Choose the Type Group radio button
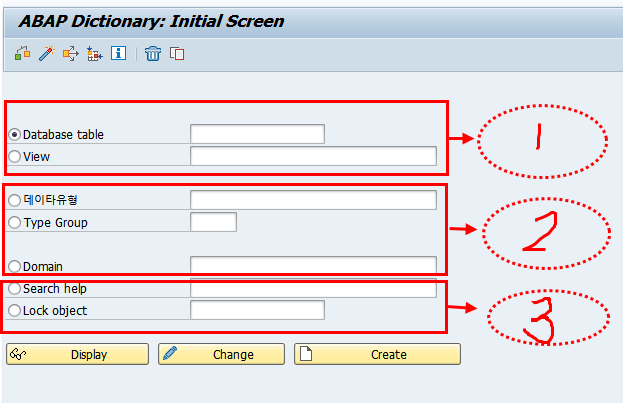The image size is (623, 403). [14, 223]
